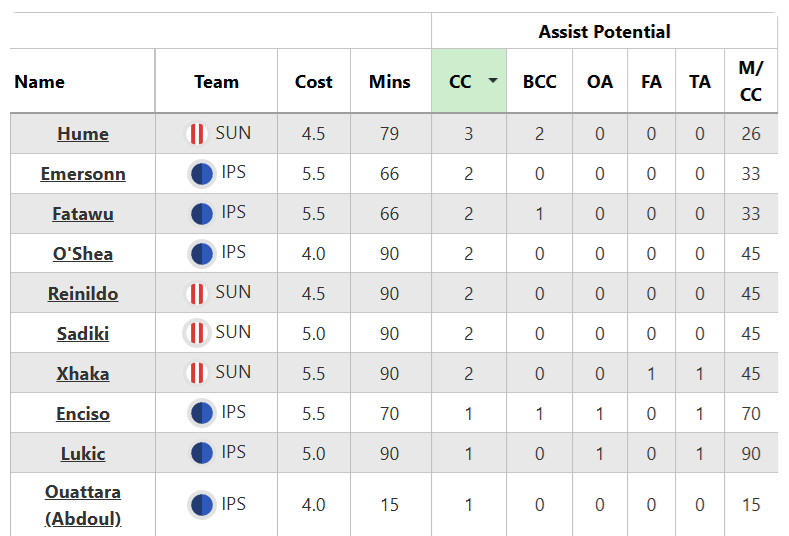Viewport: 789px width, 536px height.
Task: Click Sunderland badge icon in Hume row
Action: tap(197, 134)
